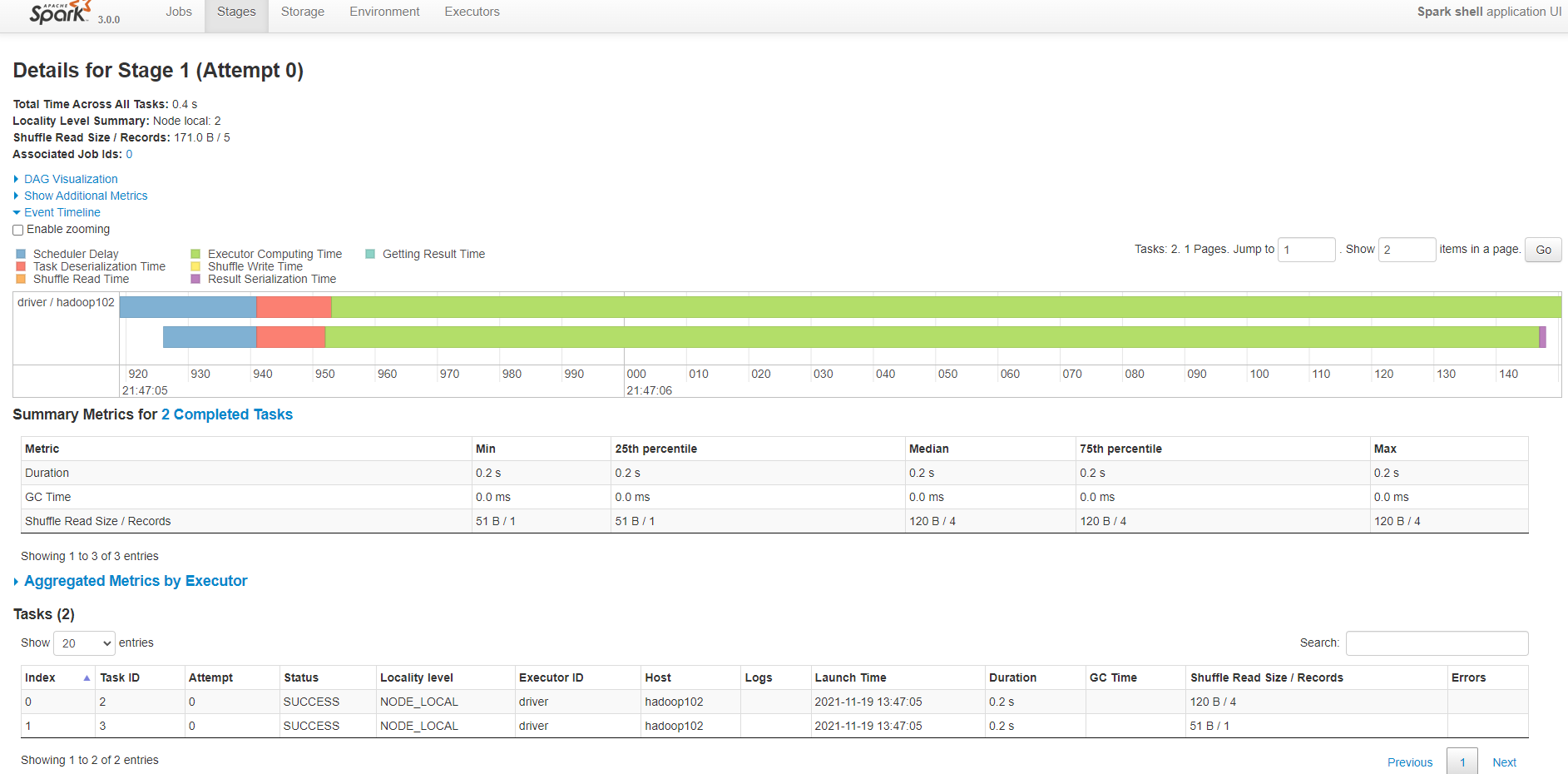Click the Apache Spark logo
Viewport: 1568px width, 774px height.
62,12
